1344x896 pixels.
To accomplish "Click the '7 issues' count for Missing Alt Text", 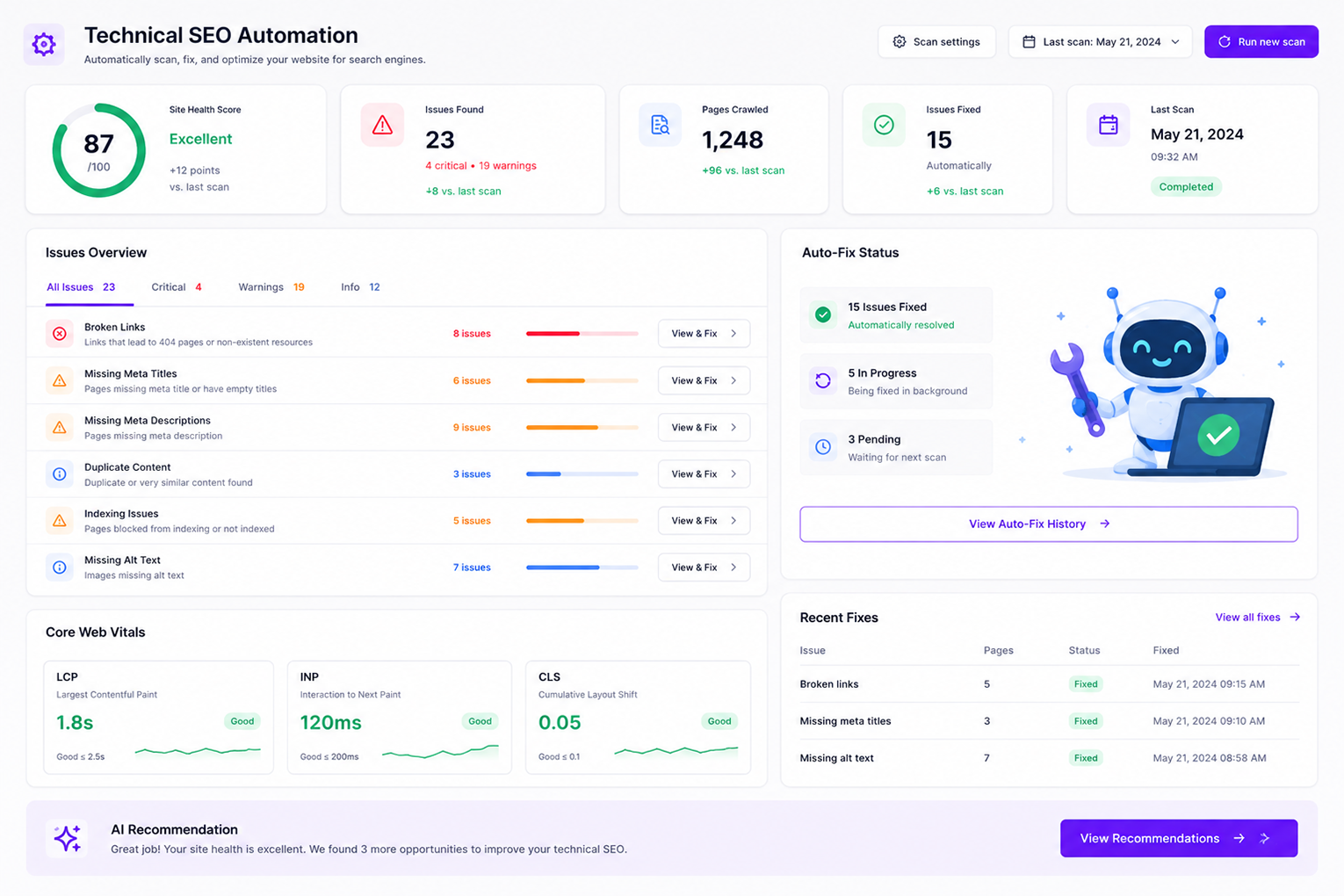I will [472, 567].
